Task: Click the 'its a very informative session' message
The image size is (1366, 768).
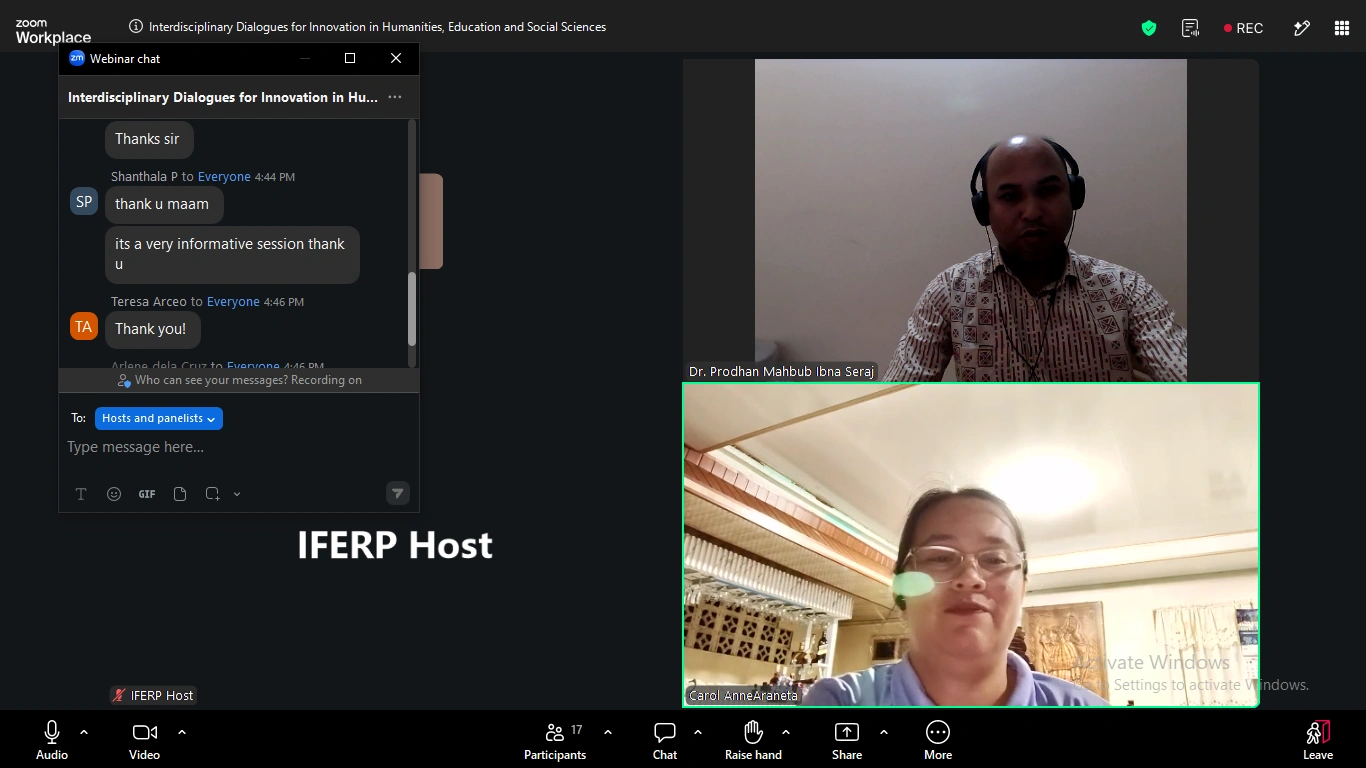Action: point(232,254)
